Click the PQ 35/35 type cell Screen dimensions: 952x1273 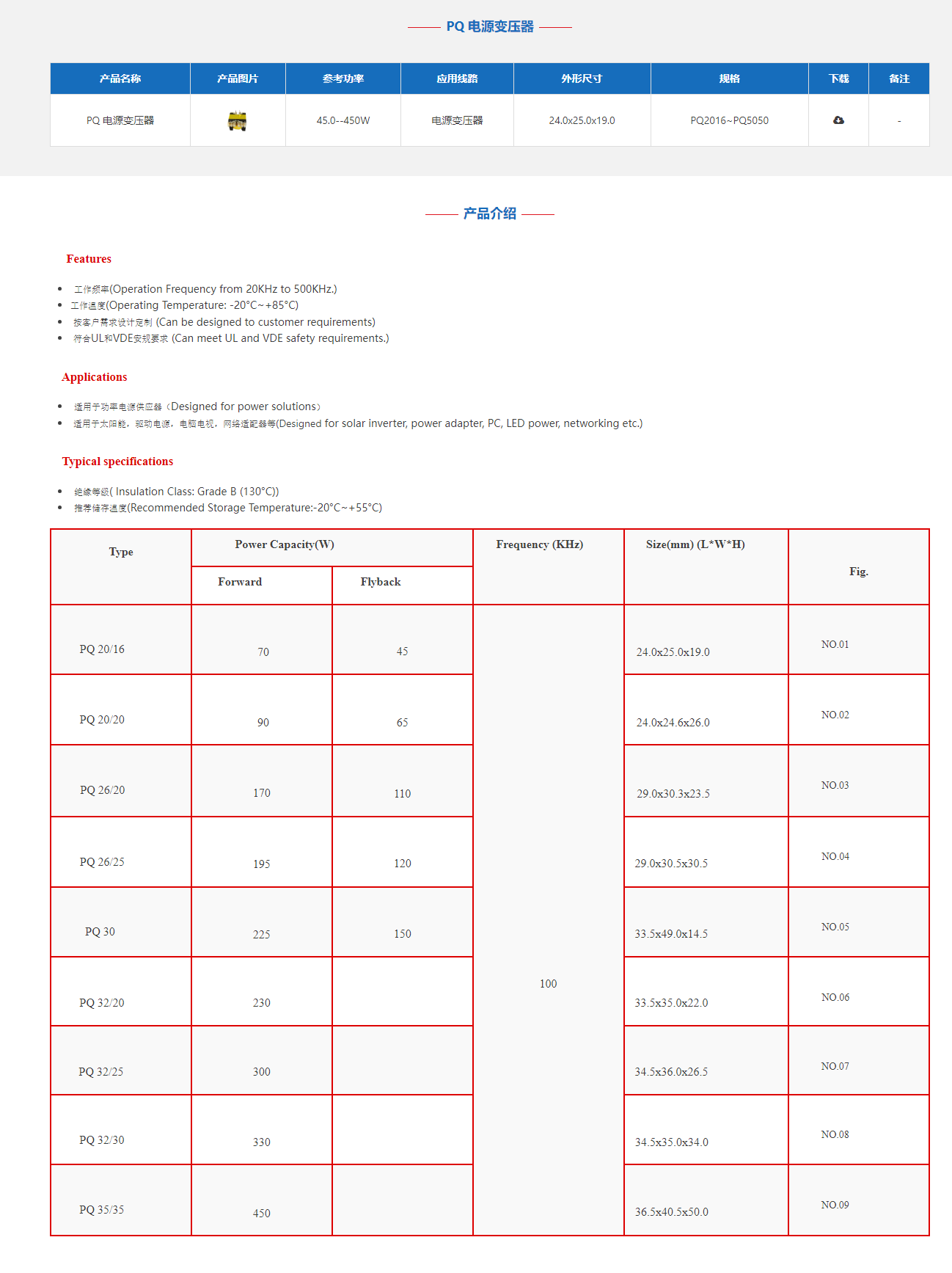tap(102, 1209)
